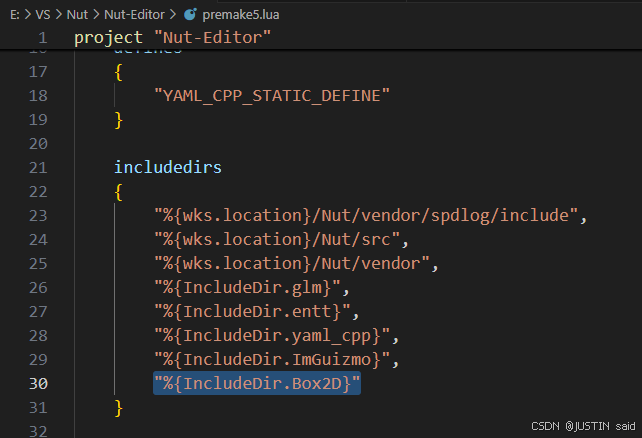Click the IncludeDir.glm line

coord(251,288)
